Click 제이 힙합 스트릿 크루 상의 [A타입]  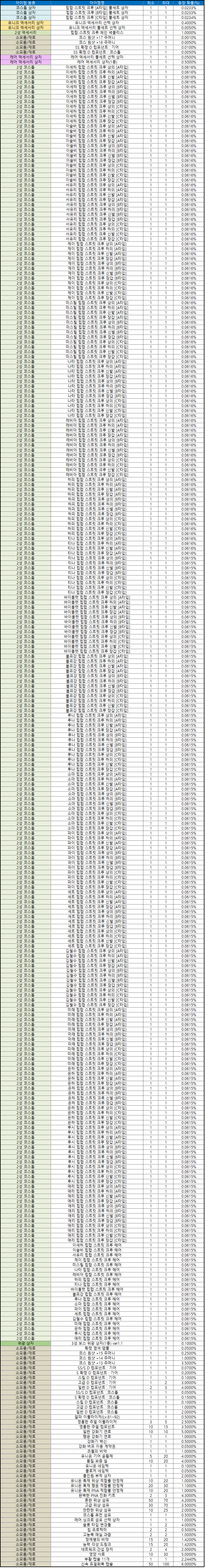coord(98,243)
